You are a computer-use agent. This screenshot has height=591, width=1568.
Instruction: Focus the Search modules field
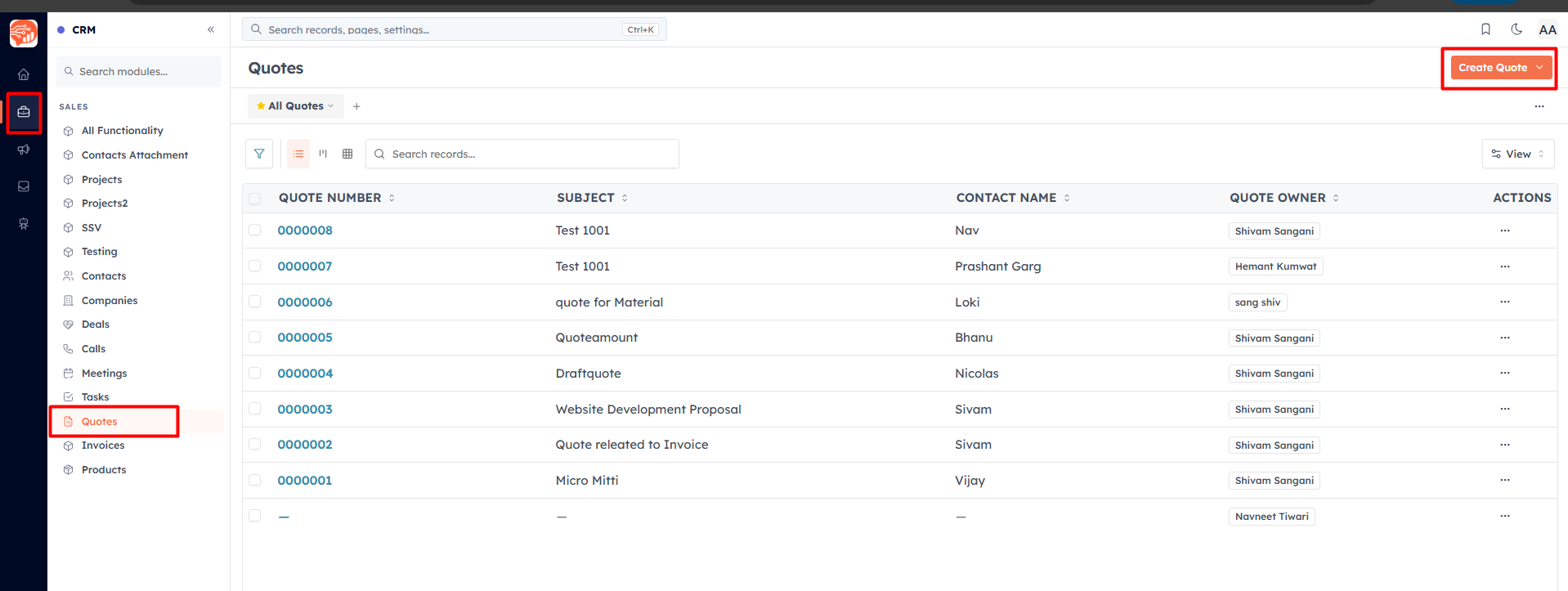pos(139,72)
